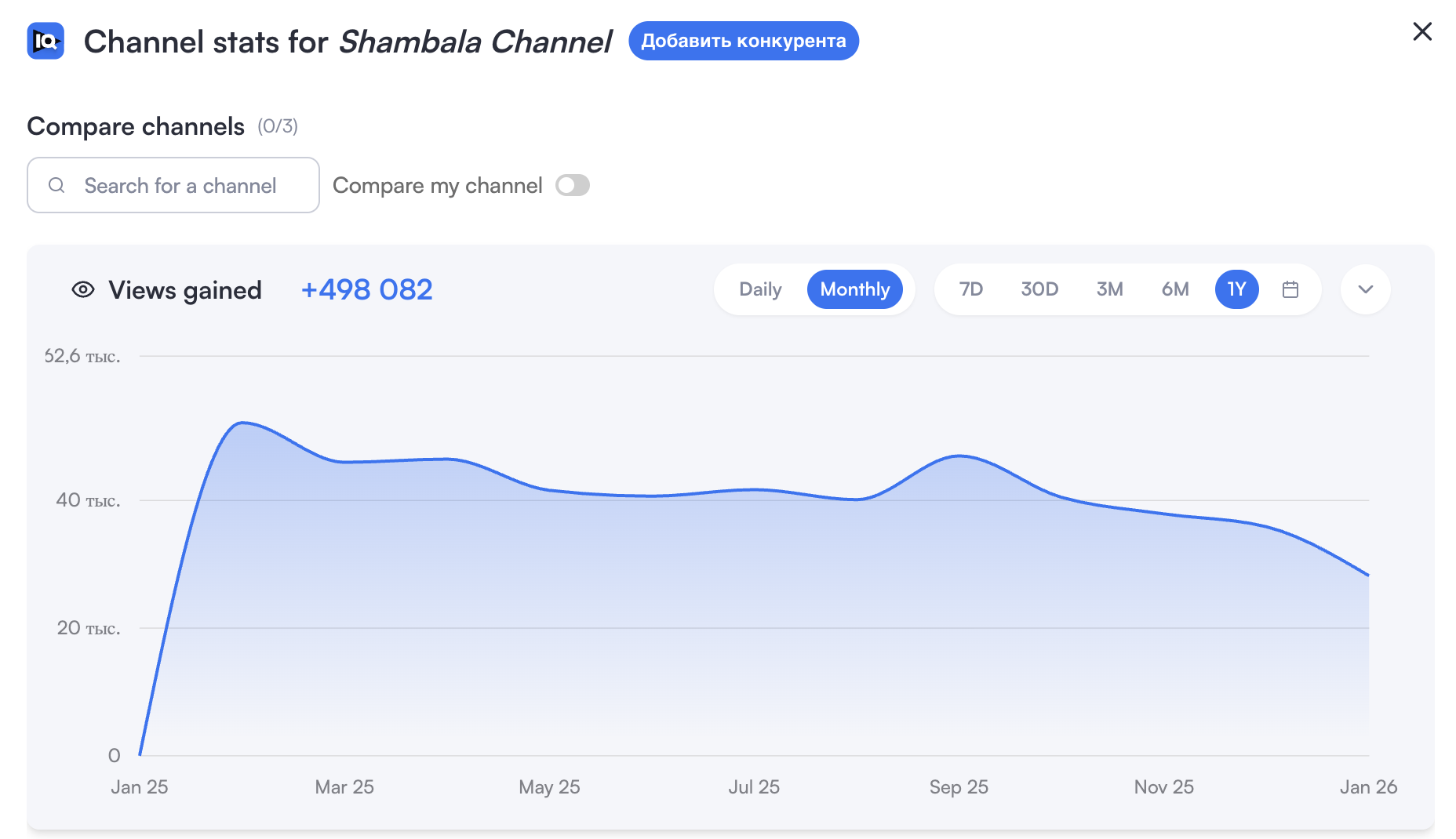The image size is (1456, 839).
Task: Click the vidIQ logo icon
Action: 45,41
